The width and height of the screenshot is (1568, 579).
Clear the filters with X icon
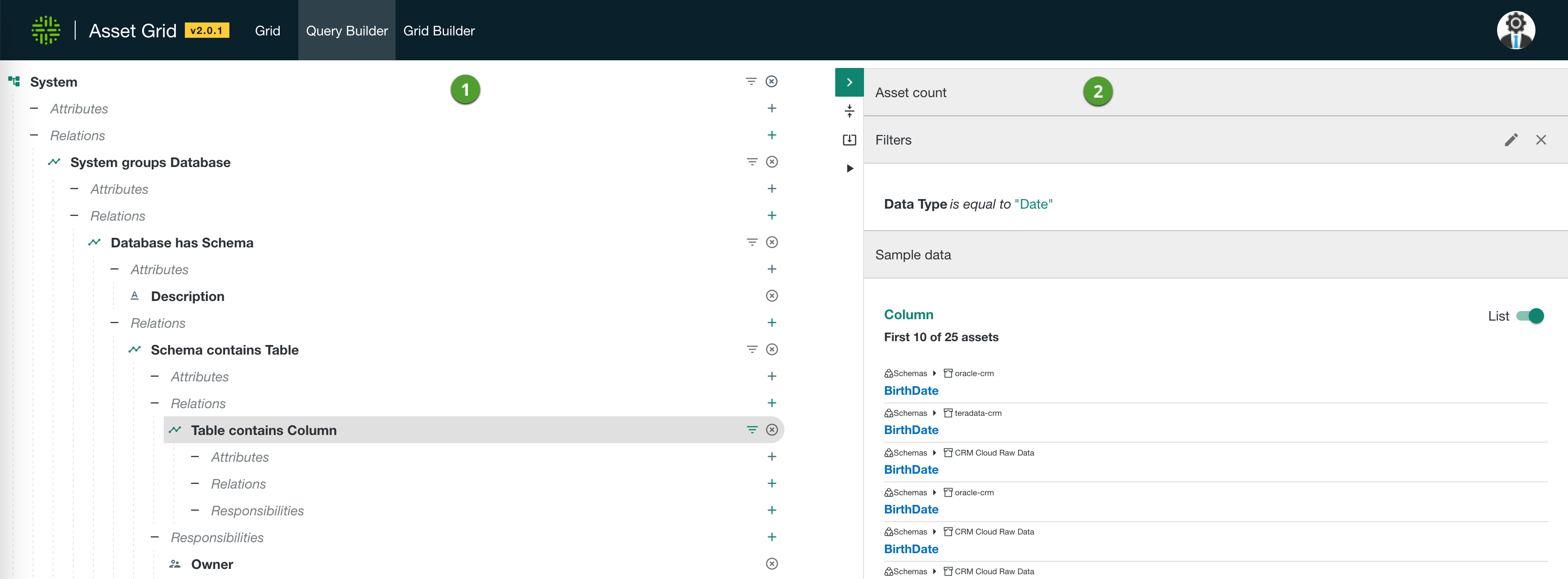coord(1541,140)
